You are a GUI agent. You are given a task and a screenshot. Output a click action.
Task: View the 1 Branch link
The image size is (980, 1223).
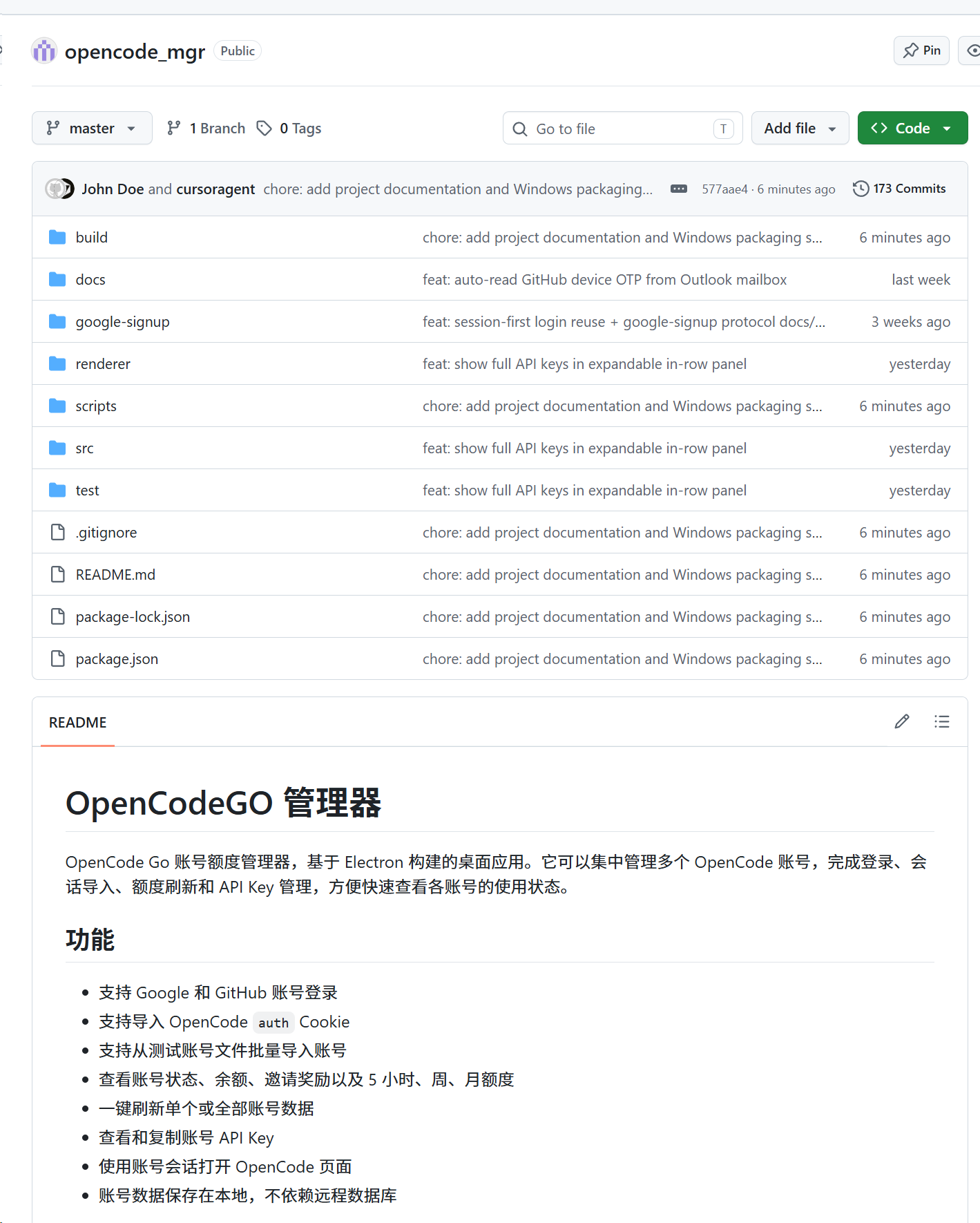[206, 129]
